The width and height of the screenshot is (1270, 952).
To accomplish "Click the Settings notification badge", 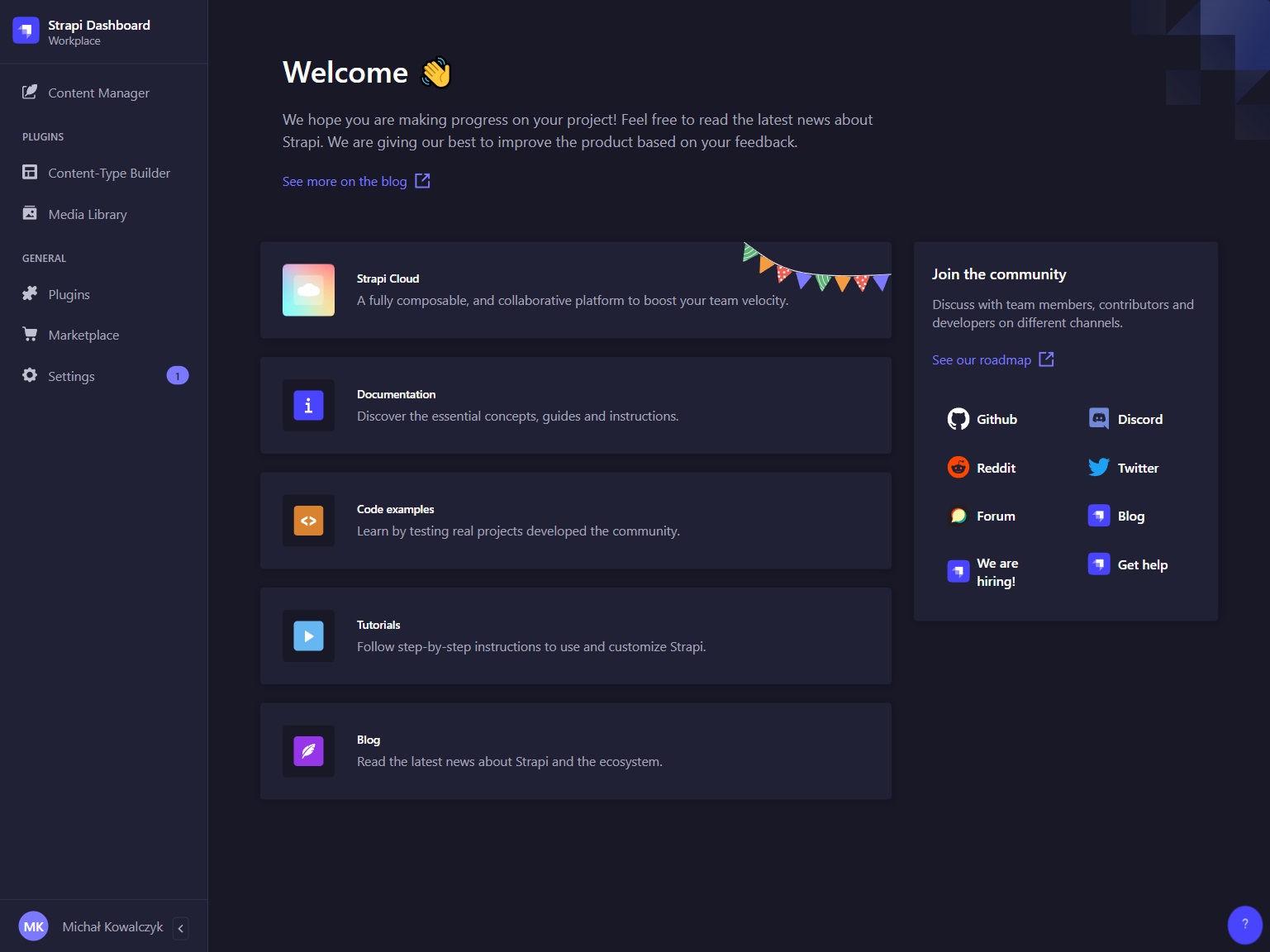I will pos(178,376).
